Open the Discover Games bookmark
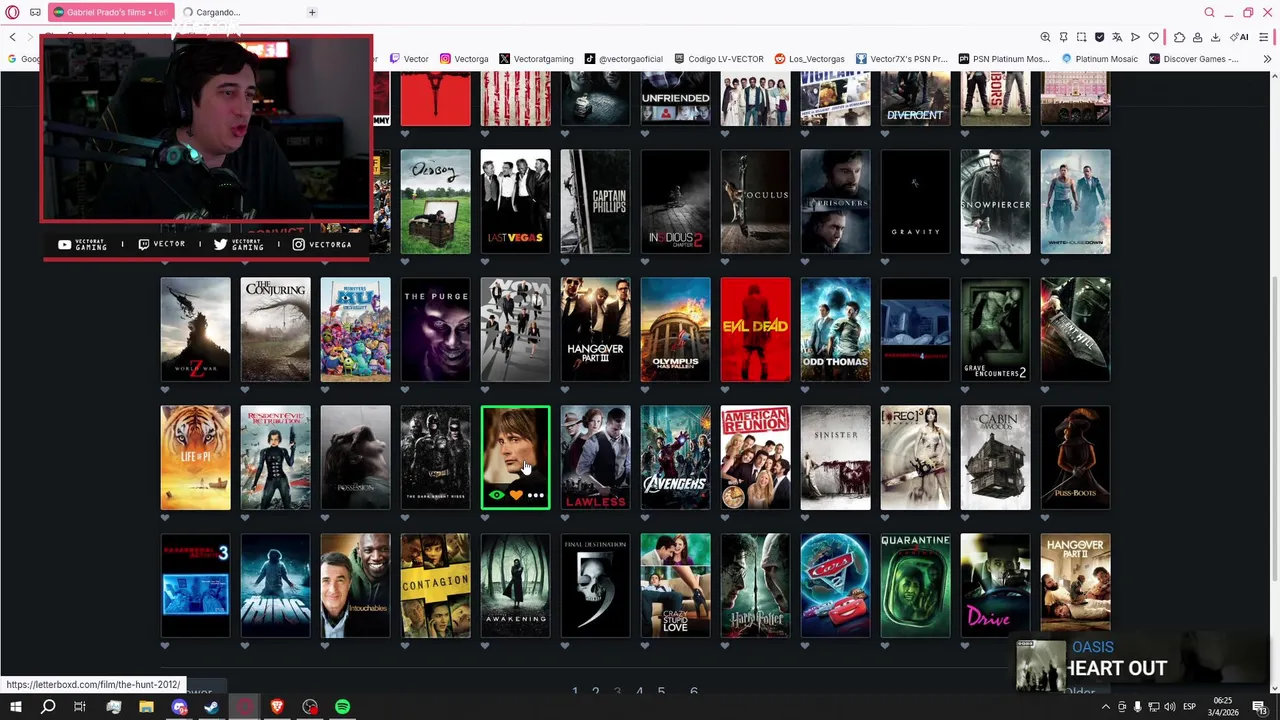The height and width of the screenshot is (720, 1280). click(x=1193, y=59)
